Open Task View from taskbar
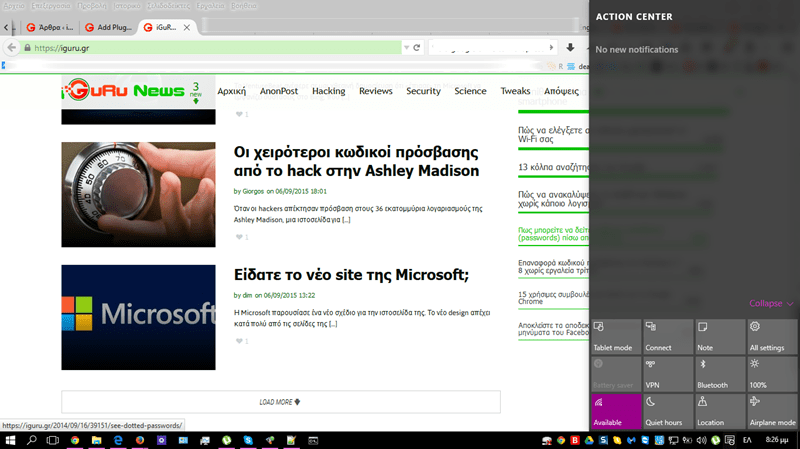 coord(53,440)
